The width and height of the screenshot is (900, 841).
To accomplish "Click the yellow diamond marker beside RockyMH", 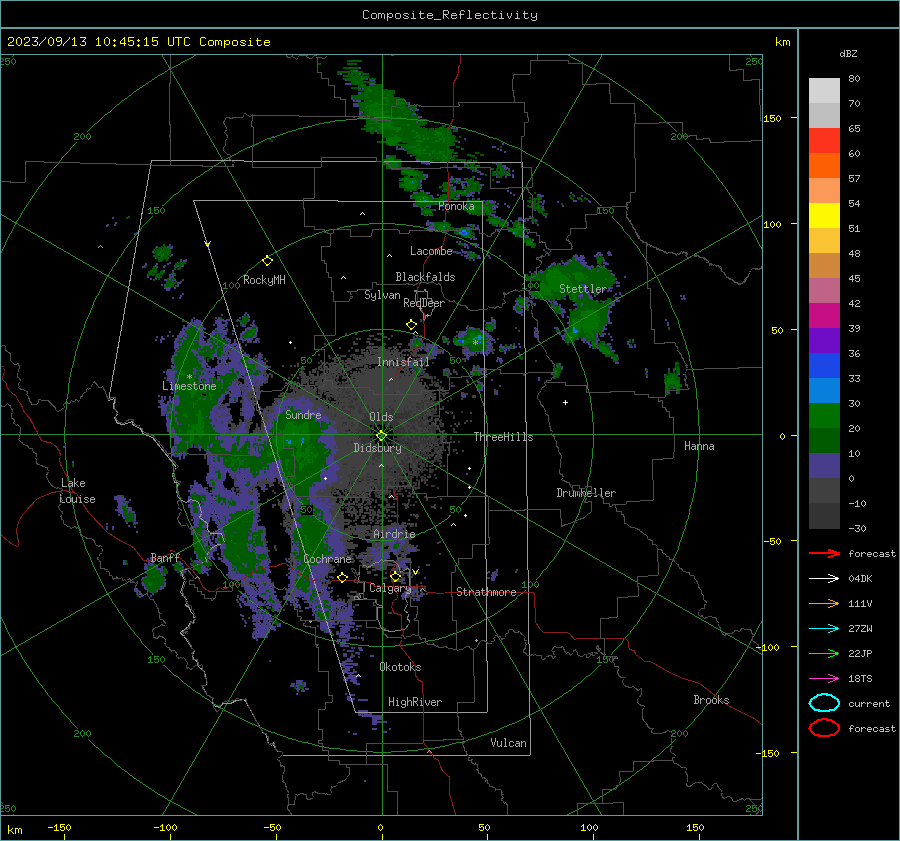I will point(267,261).
